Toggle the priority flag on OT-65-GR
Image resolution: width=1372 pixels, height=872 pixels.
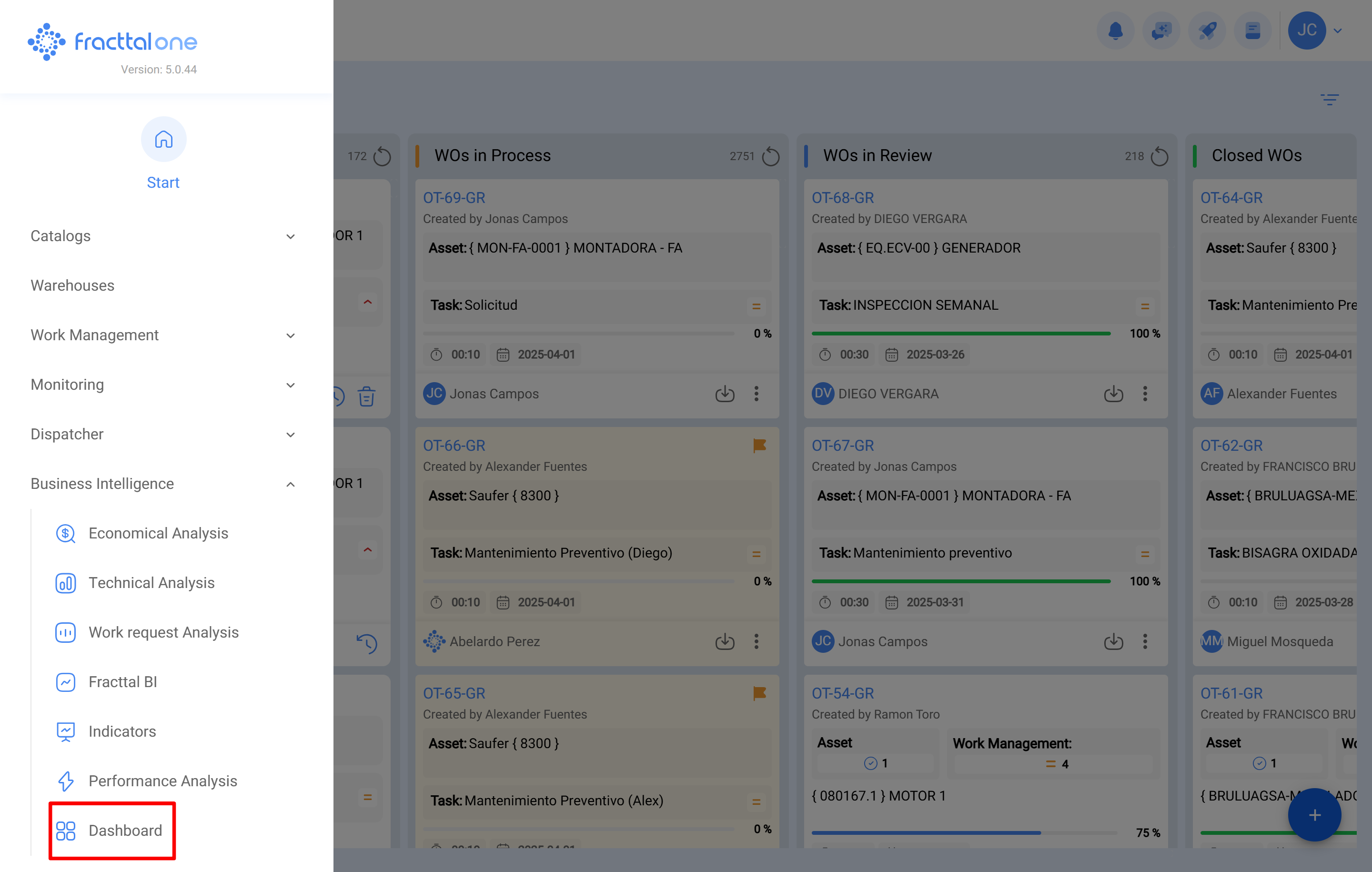[759, 693]
